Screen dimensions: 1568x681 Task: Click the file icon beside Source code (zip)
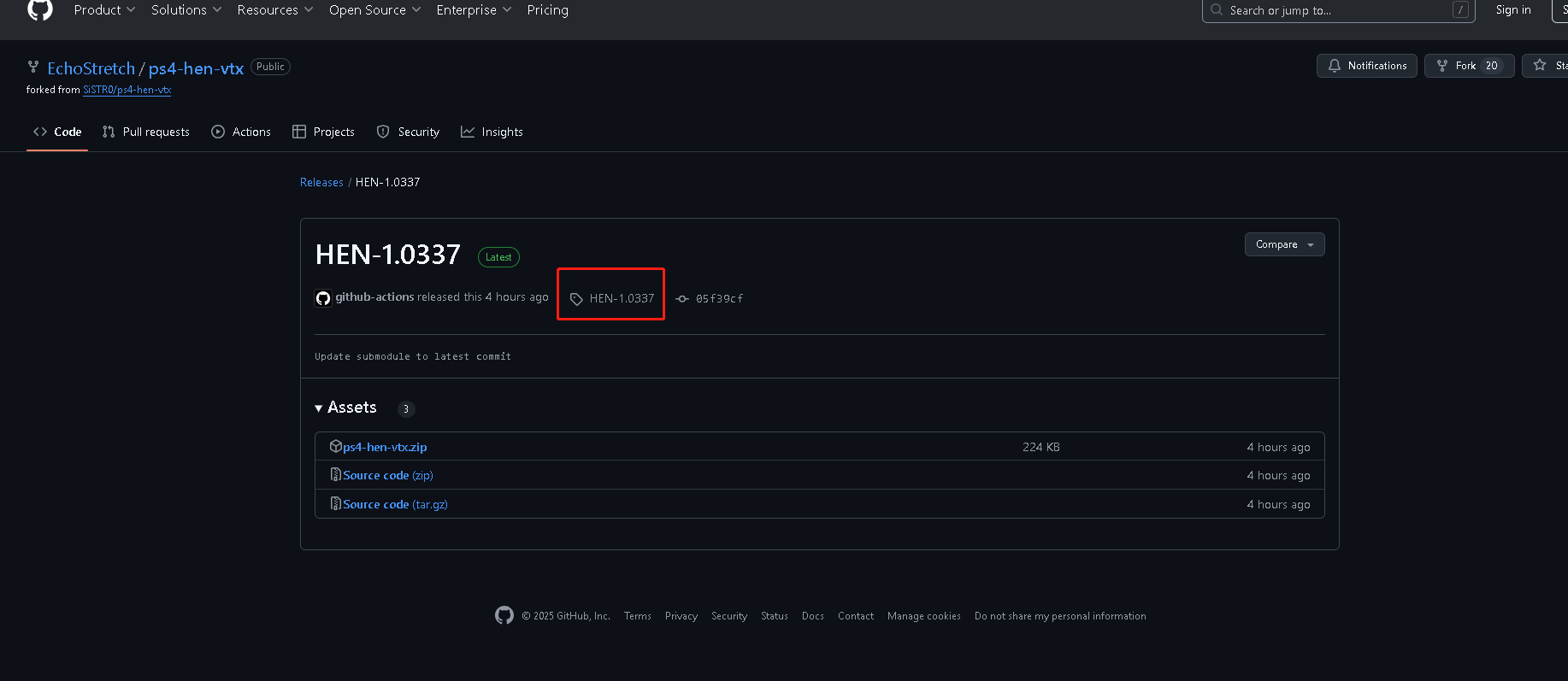336,474
